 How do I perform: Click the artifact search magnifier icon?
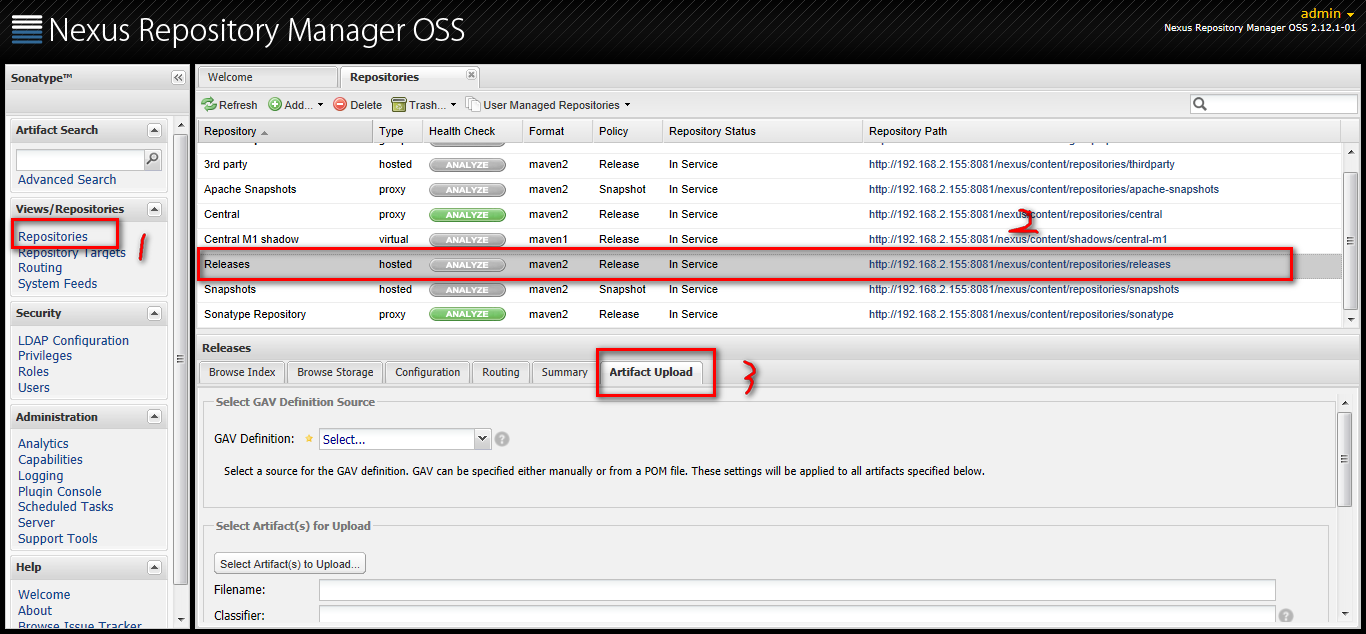point(152,159)
